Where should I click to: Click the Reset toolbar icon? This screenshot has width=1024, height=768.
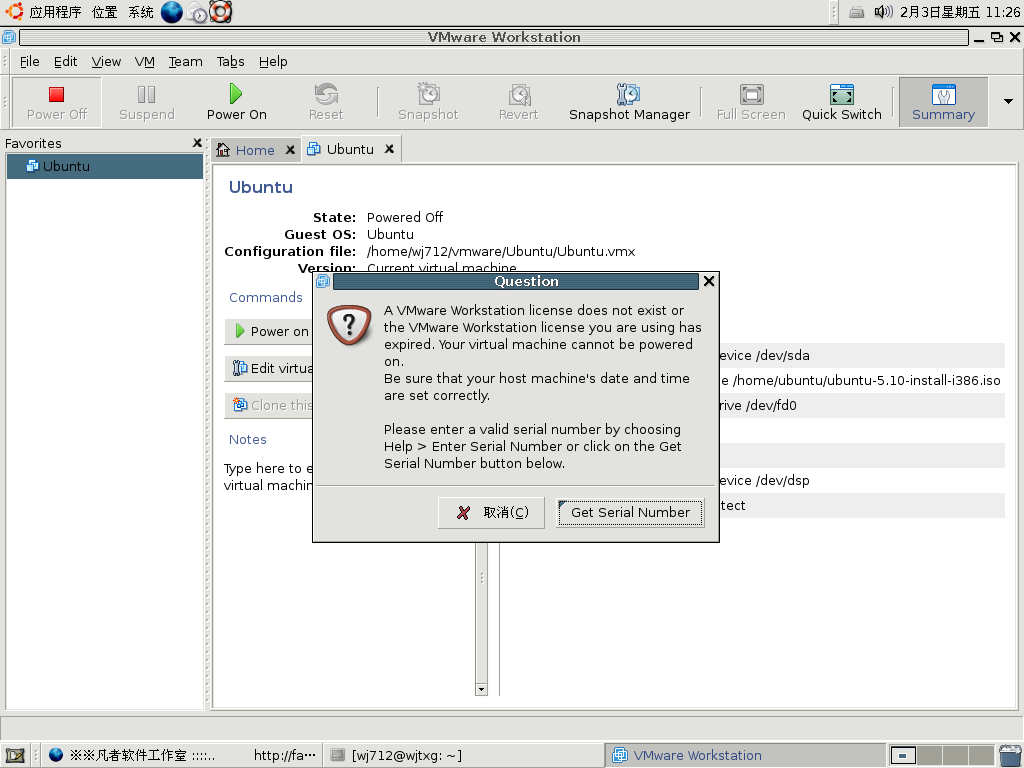pyautogui.click(x=326, y=102)
